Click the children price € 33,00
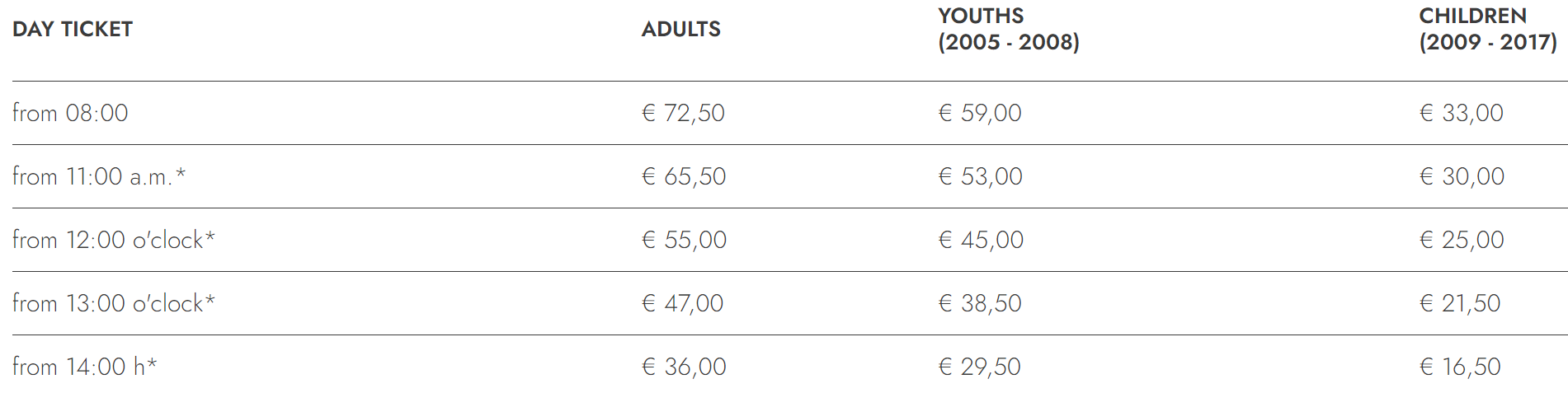The width and height of the screenshot is (1568, 393). (x=1461, y=113)
